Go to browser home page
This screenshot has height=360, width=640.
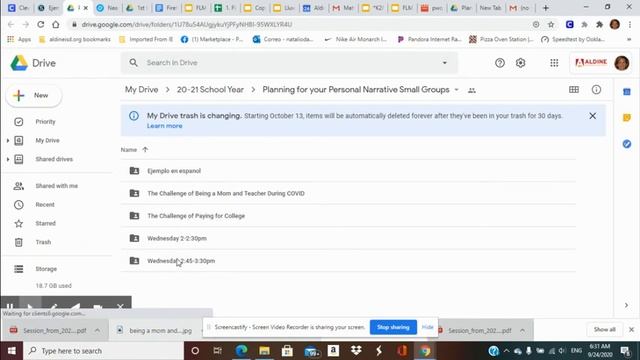click(56, 24)
